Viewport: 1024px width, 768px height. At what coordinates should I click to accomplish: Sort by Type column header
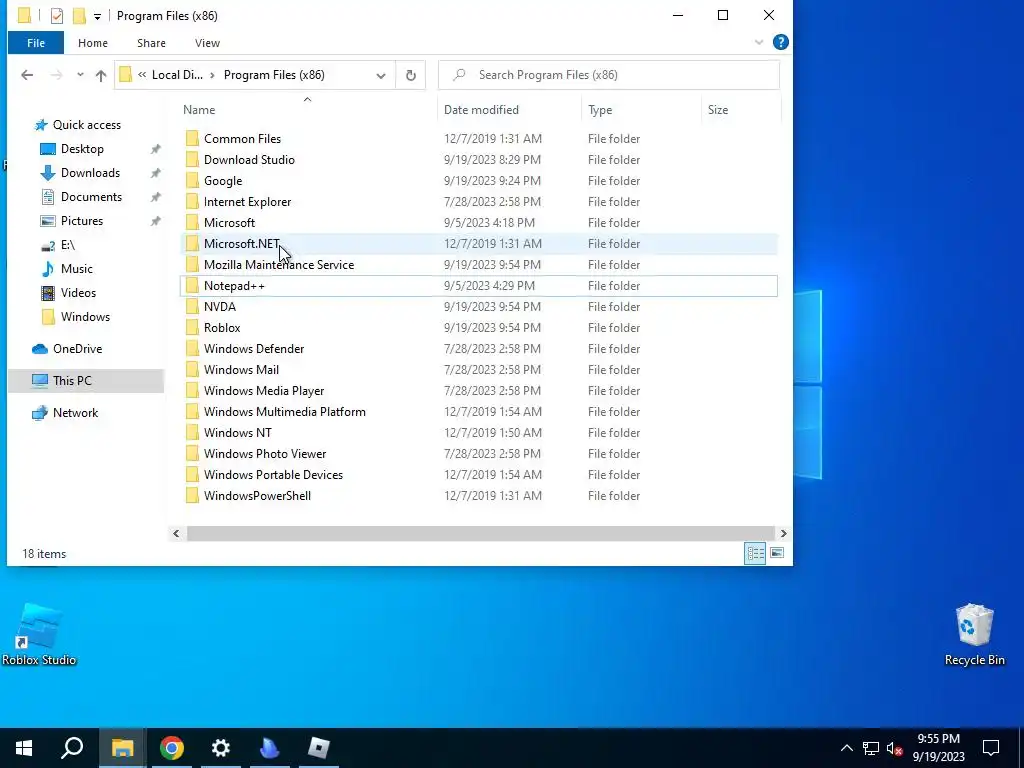pyautogui.click(x=640, y=110)
